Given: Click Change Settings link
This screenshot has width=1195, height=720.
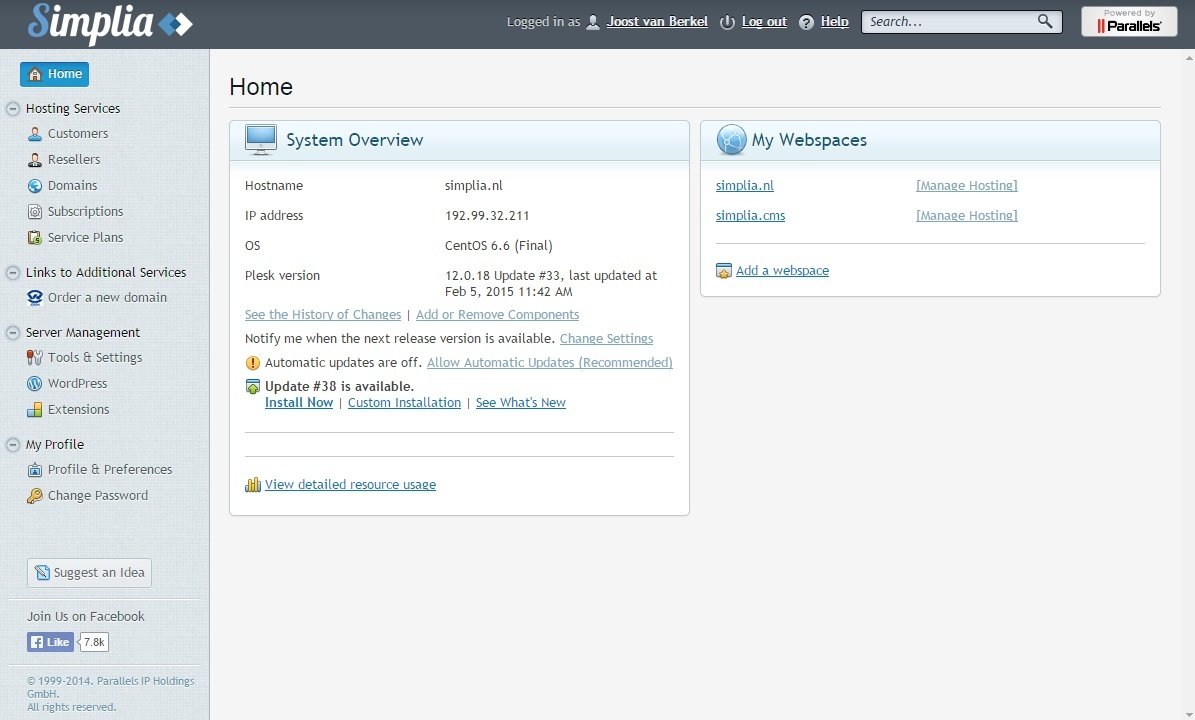Looking at the screenshot, I should tap(607, 338).
